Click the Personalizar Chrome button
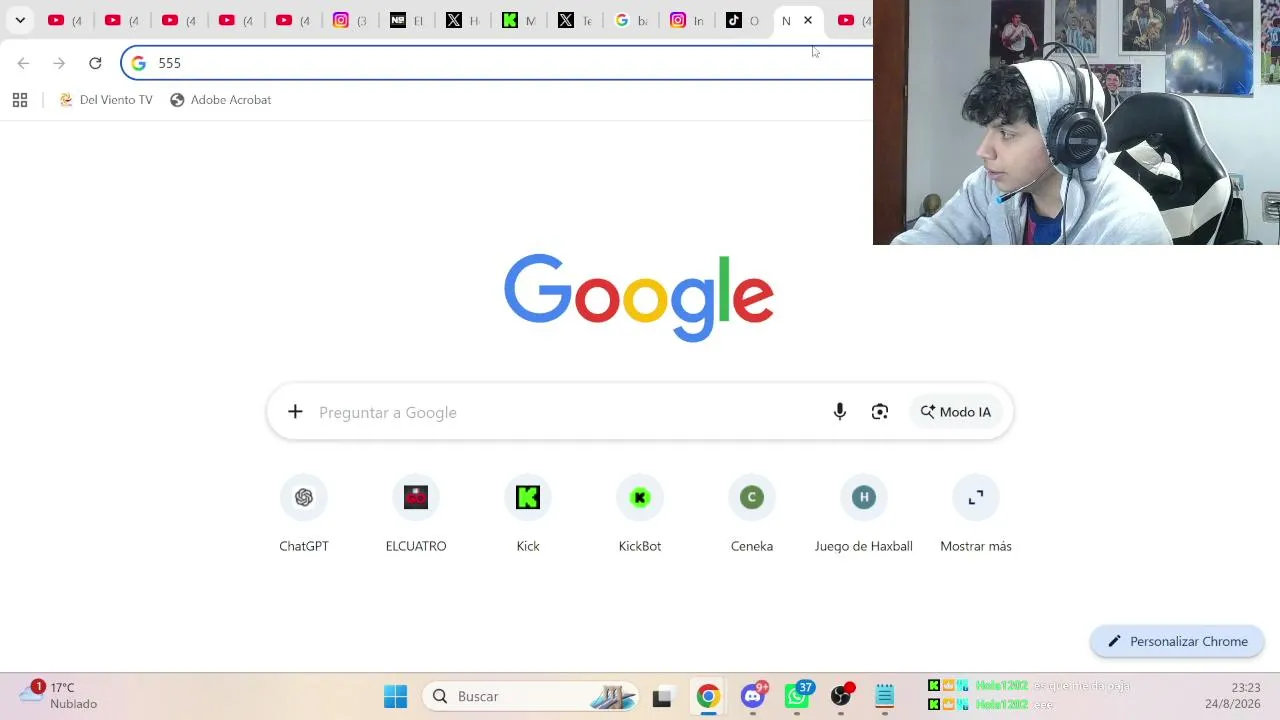Screen dimensions: 1280x720 coord(1177,642)
